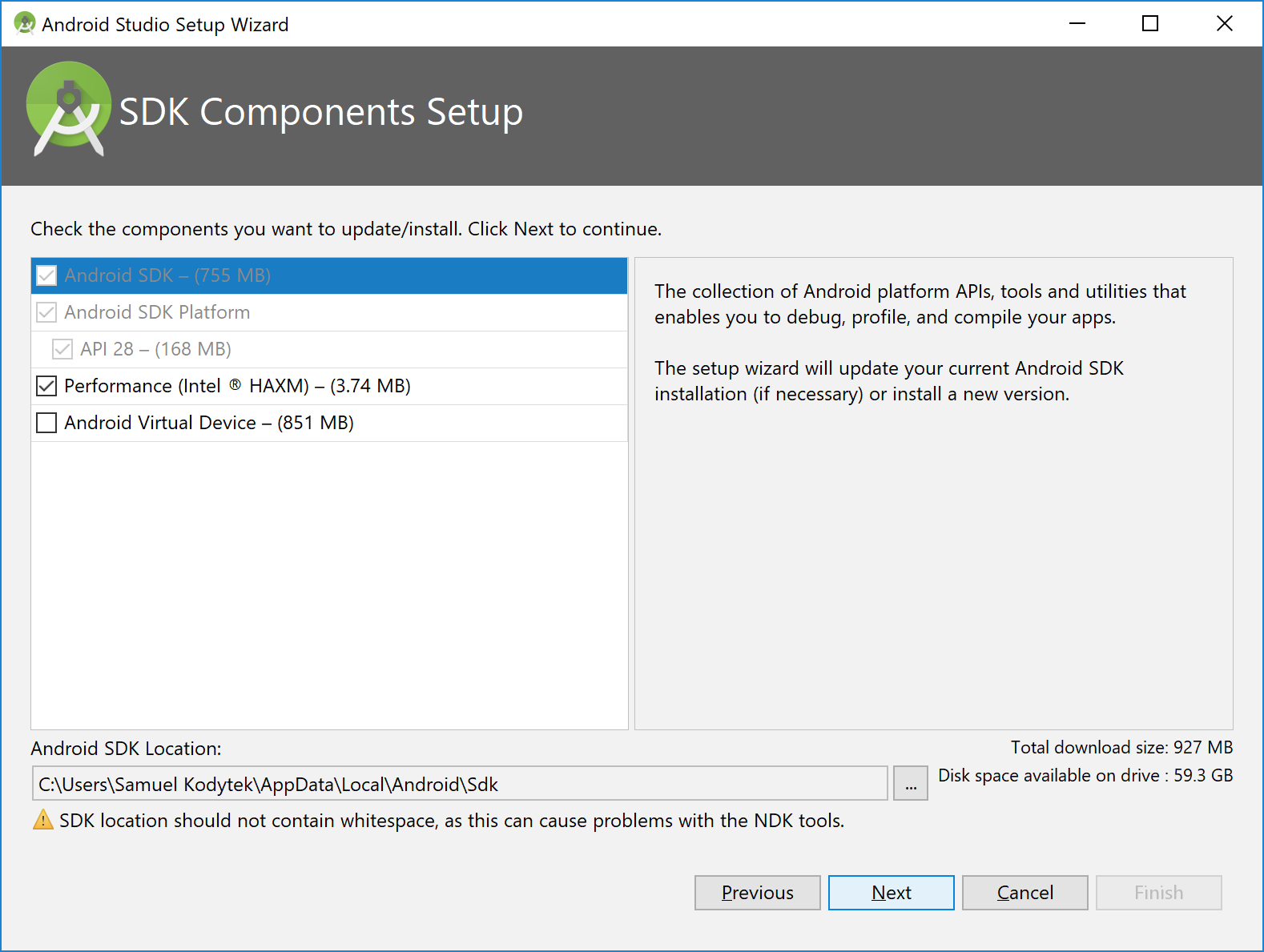Toggle the API 28 checkbox

click(62, 349)
